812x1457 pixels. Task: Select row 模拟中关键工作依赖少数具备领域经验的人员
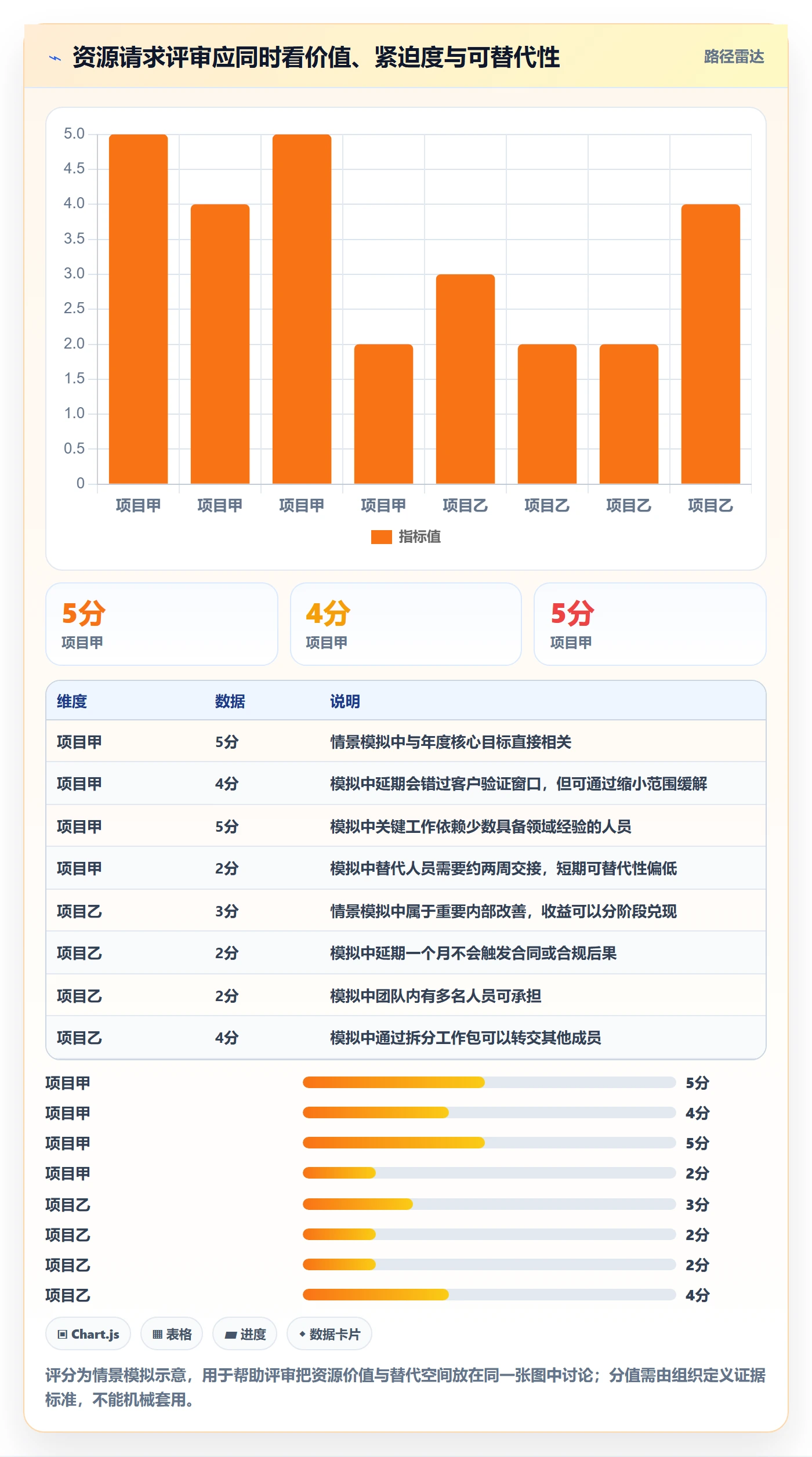406,826
